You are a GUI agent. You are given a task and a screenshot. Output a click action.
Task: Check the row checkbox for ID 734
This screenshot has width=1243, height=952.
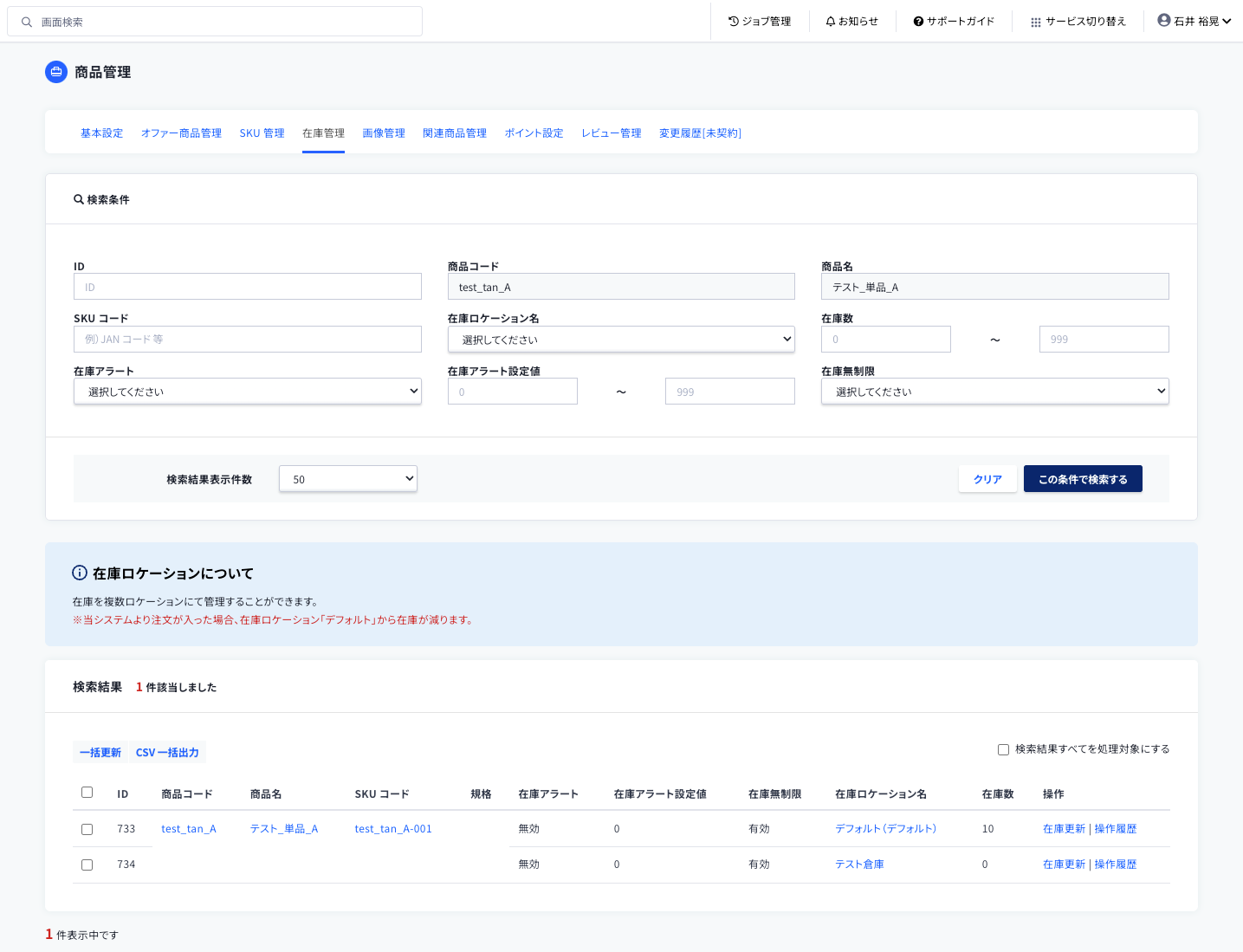tap(87, 865)
